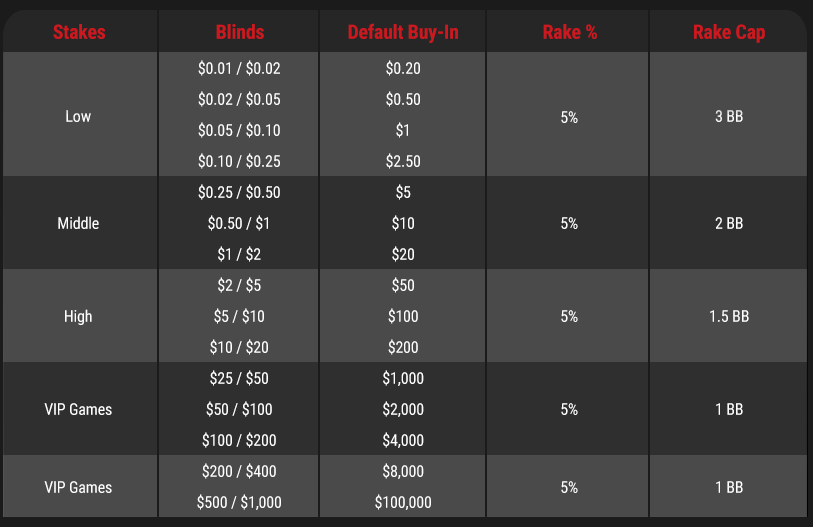This screenshot has width=813, height=527.
Task: Click the $100,000 default buy-in value
Action: (403, 502)
